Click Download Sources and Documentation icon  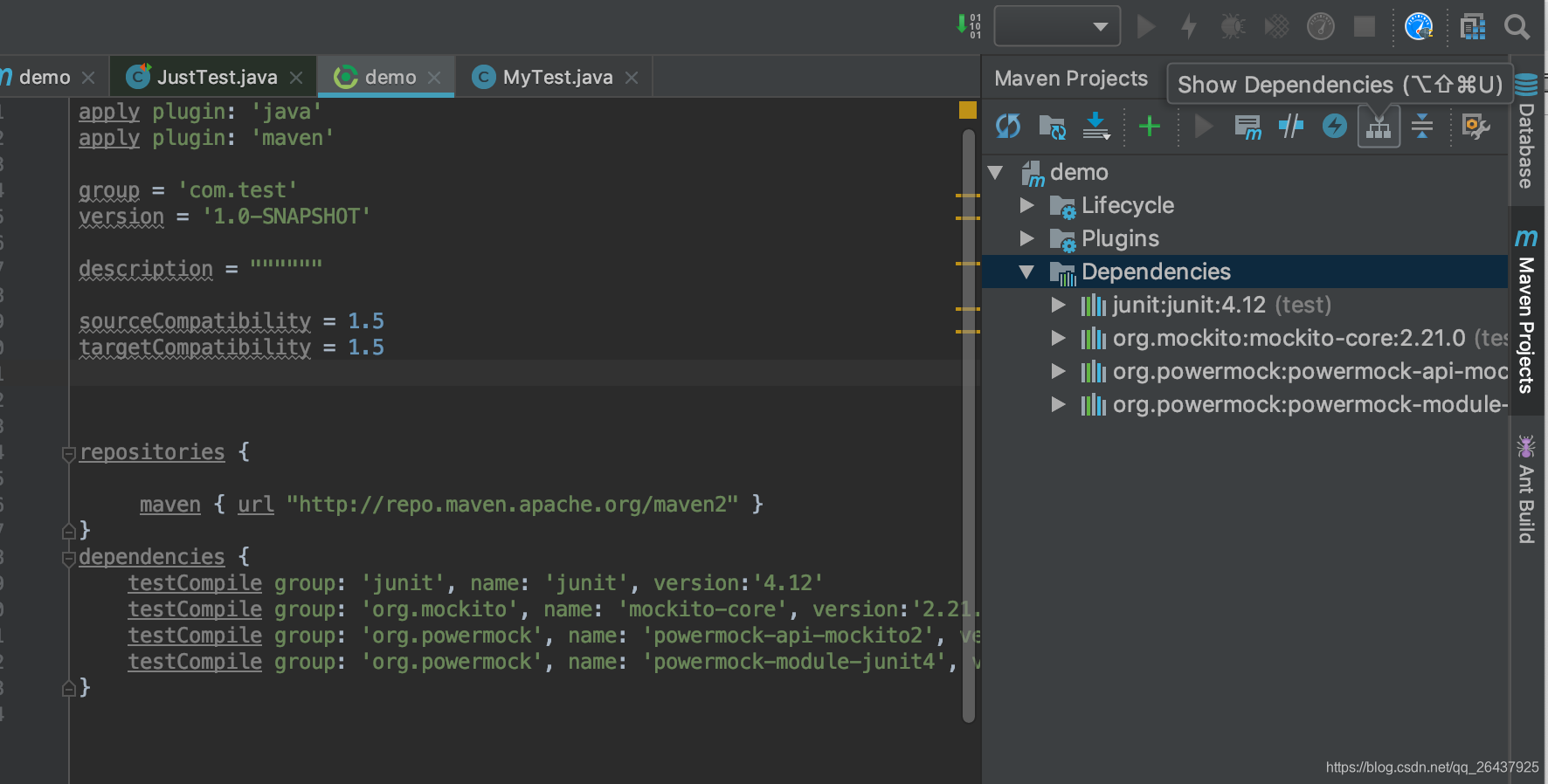pos(1095,127)
